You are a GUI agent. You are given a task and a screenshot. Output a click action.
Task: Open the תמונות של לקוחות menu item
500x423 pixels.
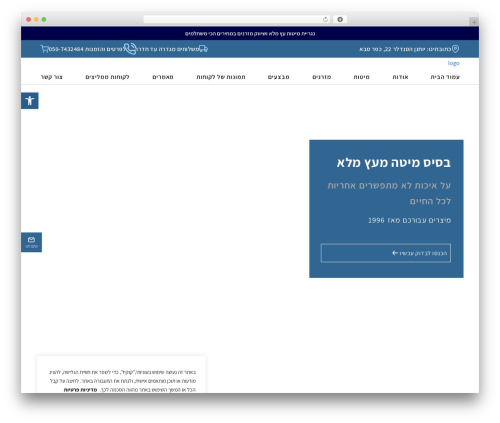click(x=221, y=77)
